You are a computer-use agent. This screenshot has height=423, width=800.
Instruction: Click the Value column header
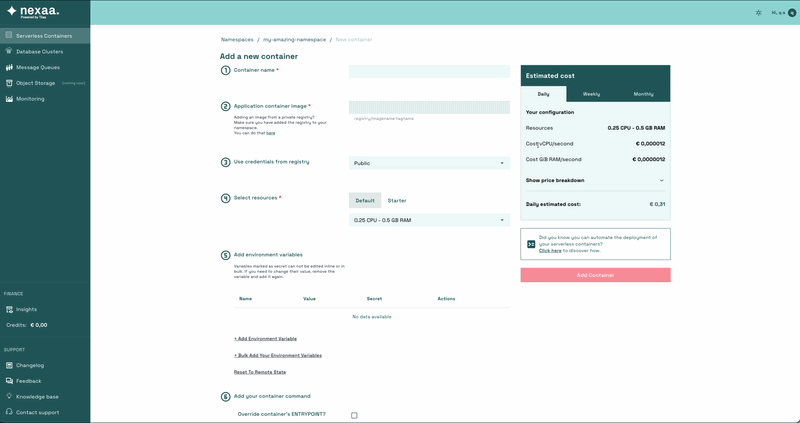309,299
